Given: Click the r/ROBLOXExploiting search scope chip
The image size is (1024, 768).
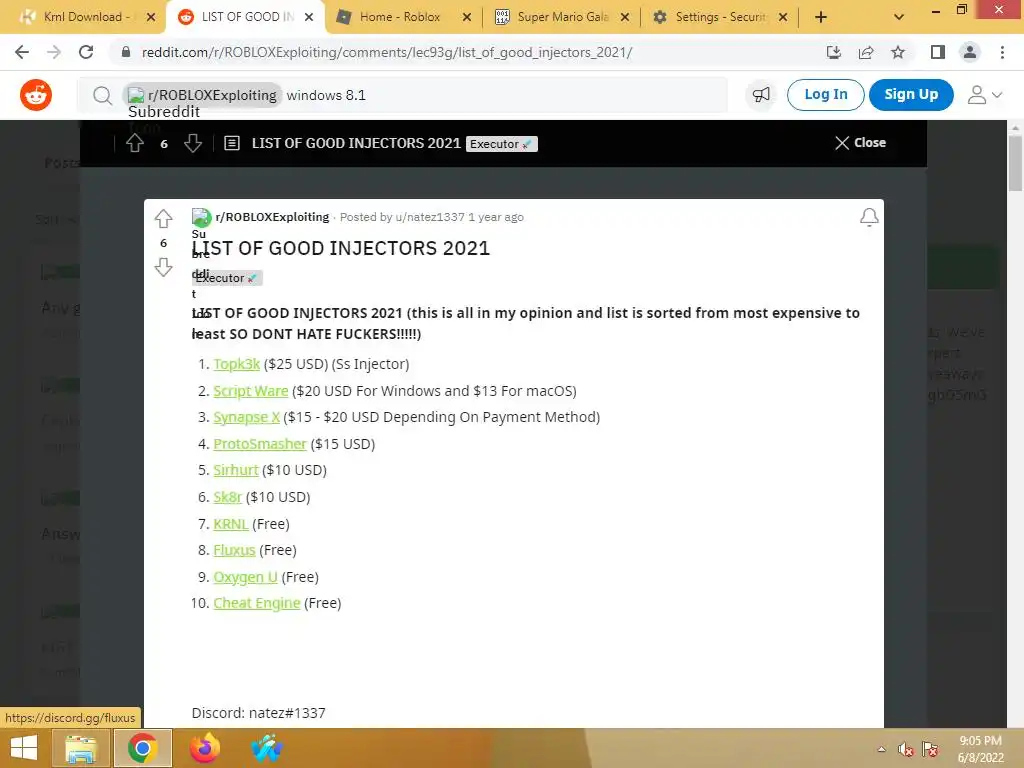Looking at the screenshot, I should pyautogui.click(x=204, y=95).
